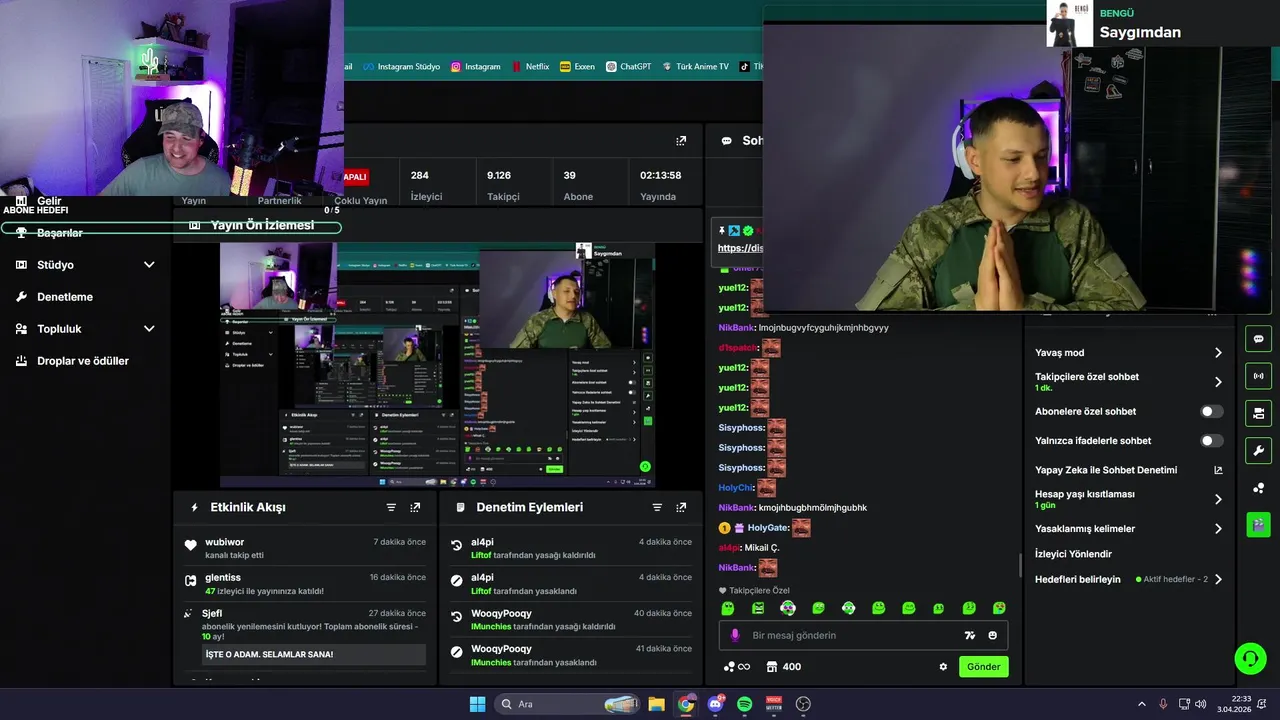Open Spotify from the taskbar
The image size is (1280, 720).
click(744, 704)
